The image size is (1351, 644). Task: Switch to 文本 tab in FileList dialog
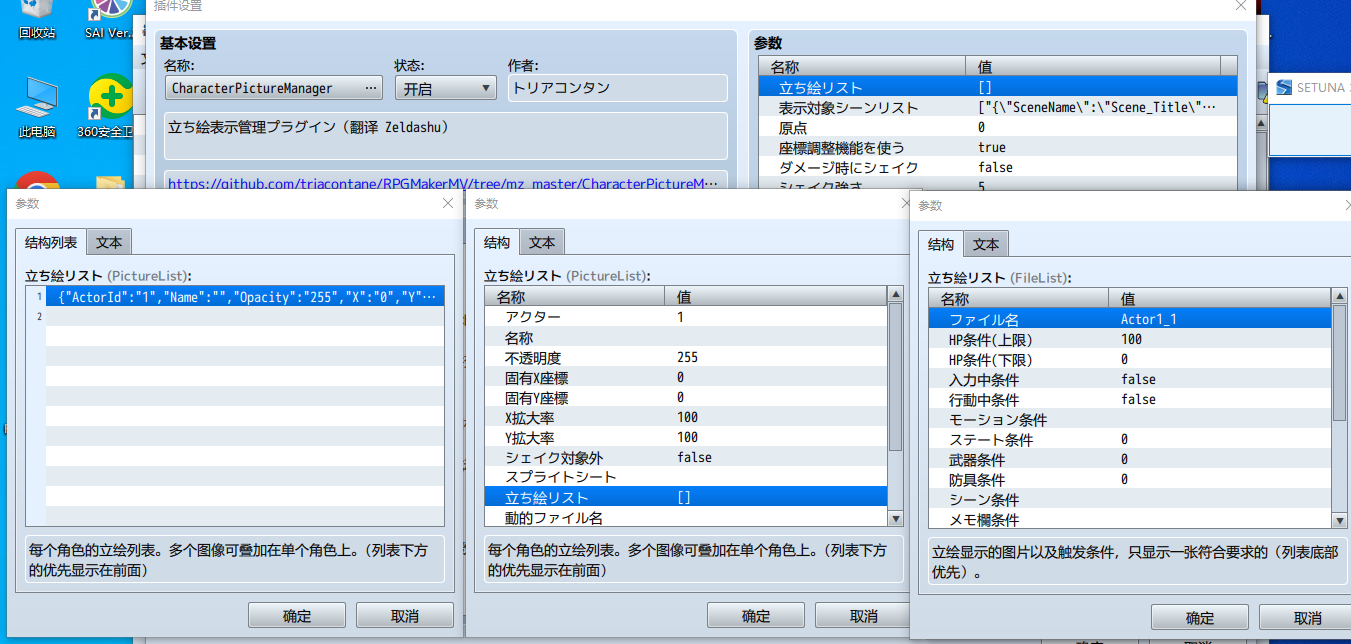986,244
